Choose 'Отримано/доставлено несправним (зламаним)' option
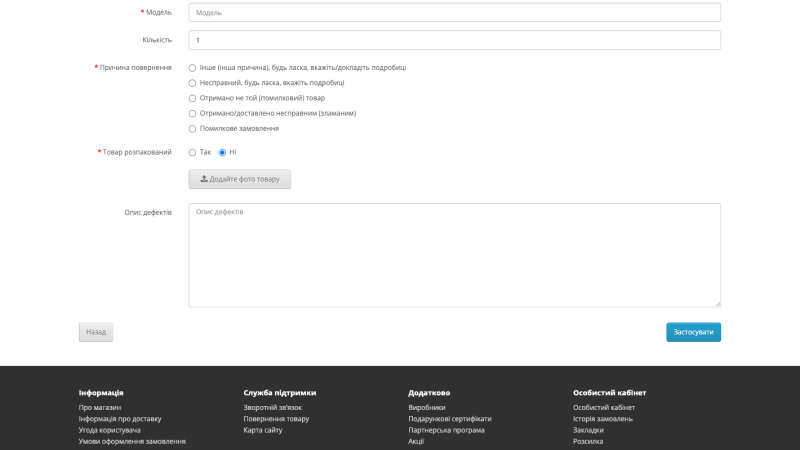 (192, 114)
